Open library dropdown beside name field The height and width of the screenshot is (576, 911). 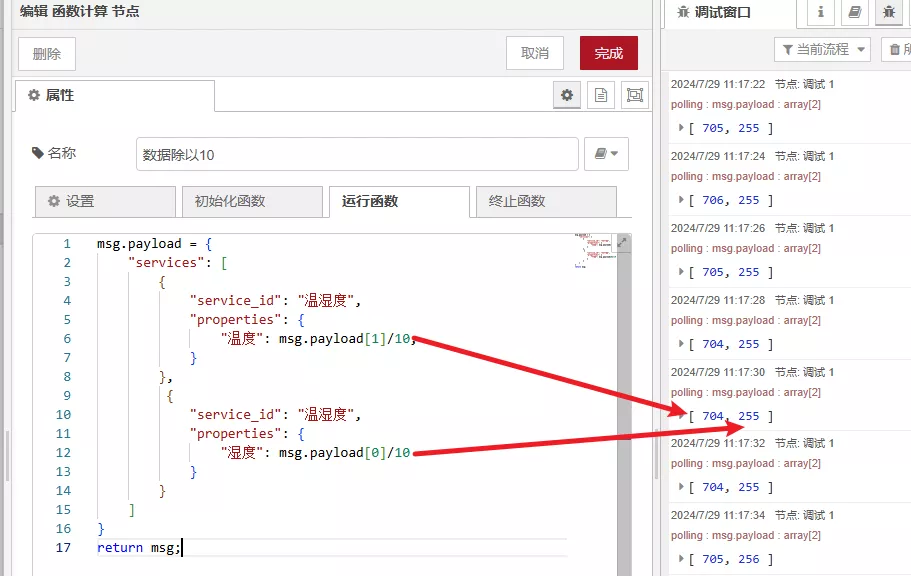606,154
